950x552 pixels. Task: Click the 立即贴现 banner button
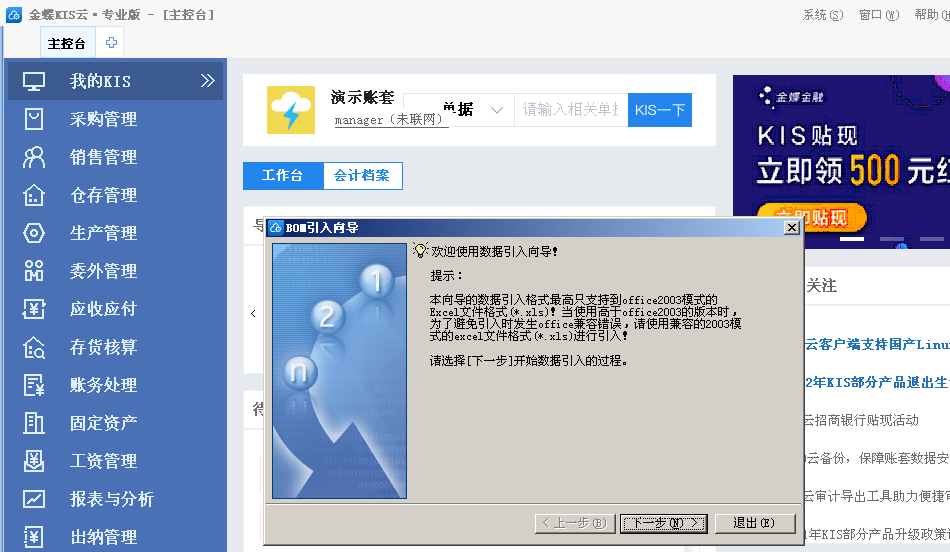[812, 218]
